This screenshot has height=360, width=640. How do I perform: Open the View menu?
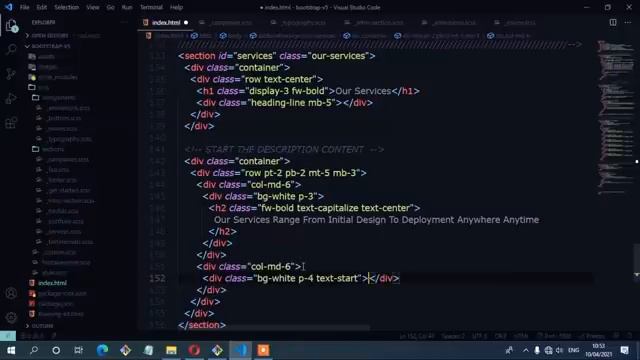(x=93, y=7)
